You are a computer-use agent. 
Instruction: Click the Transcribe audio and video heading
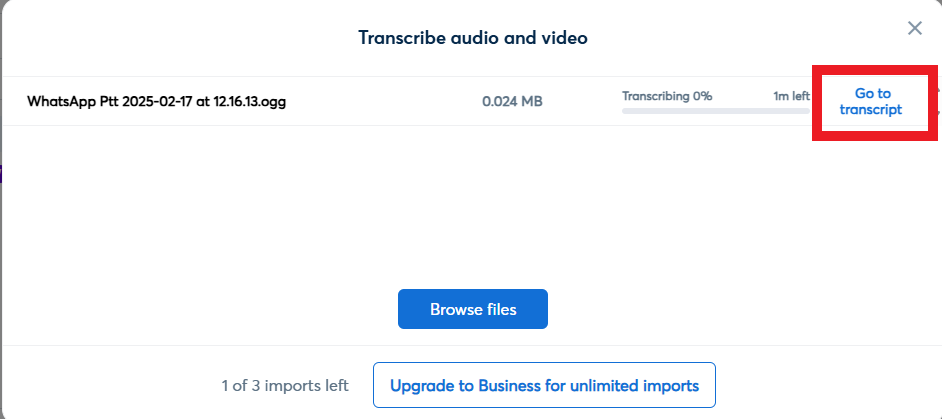[473, 38]
